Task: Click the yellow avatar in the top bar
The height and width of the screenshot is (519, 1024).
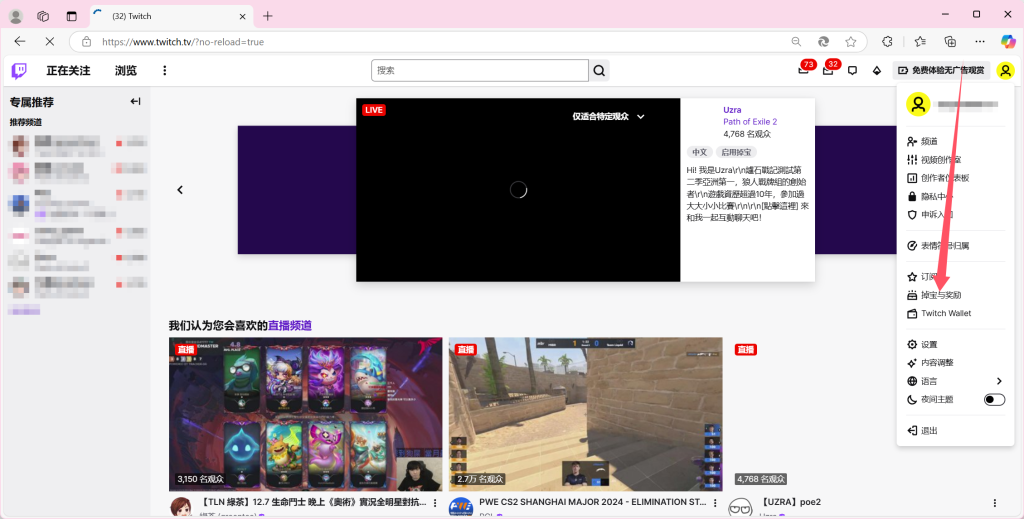Action: [x=1006, y=71]
